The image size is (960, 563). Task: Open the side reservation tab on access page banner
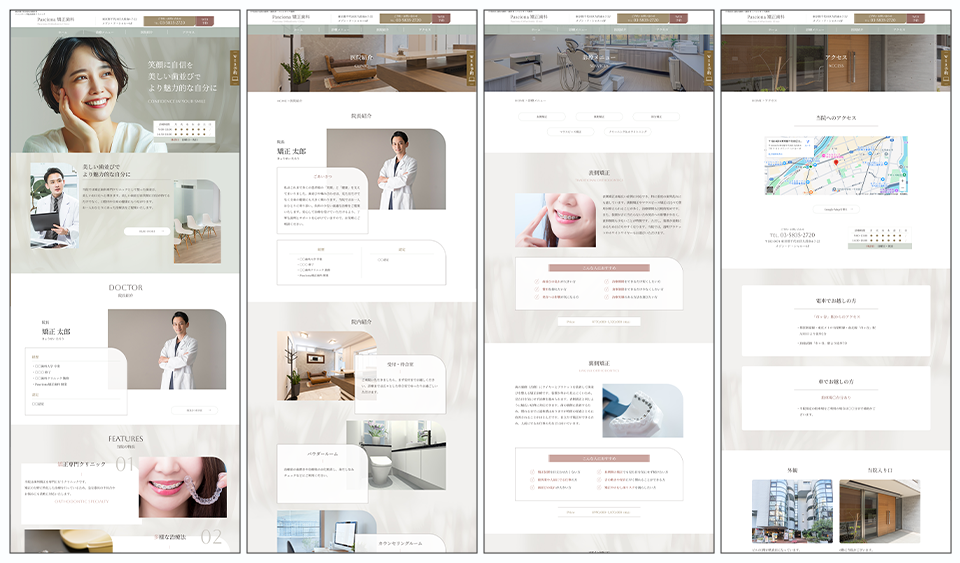click(946, 67)
